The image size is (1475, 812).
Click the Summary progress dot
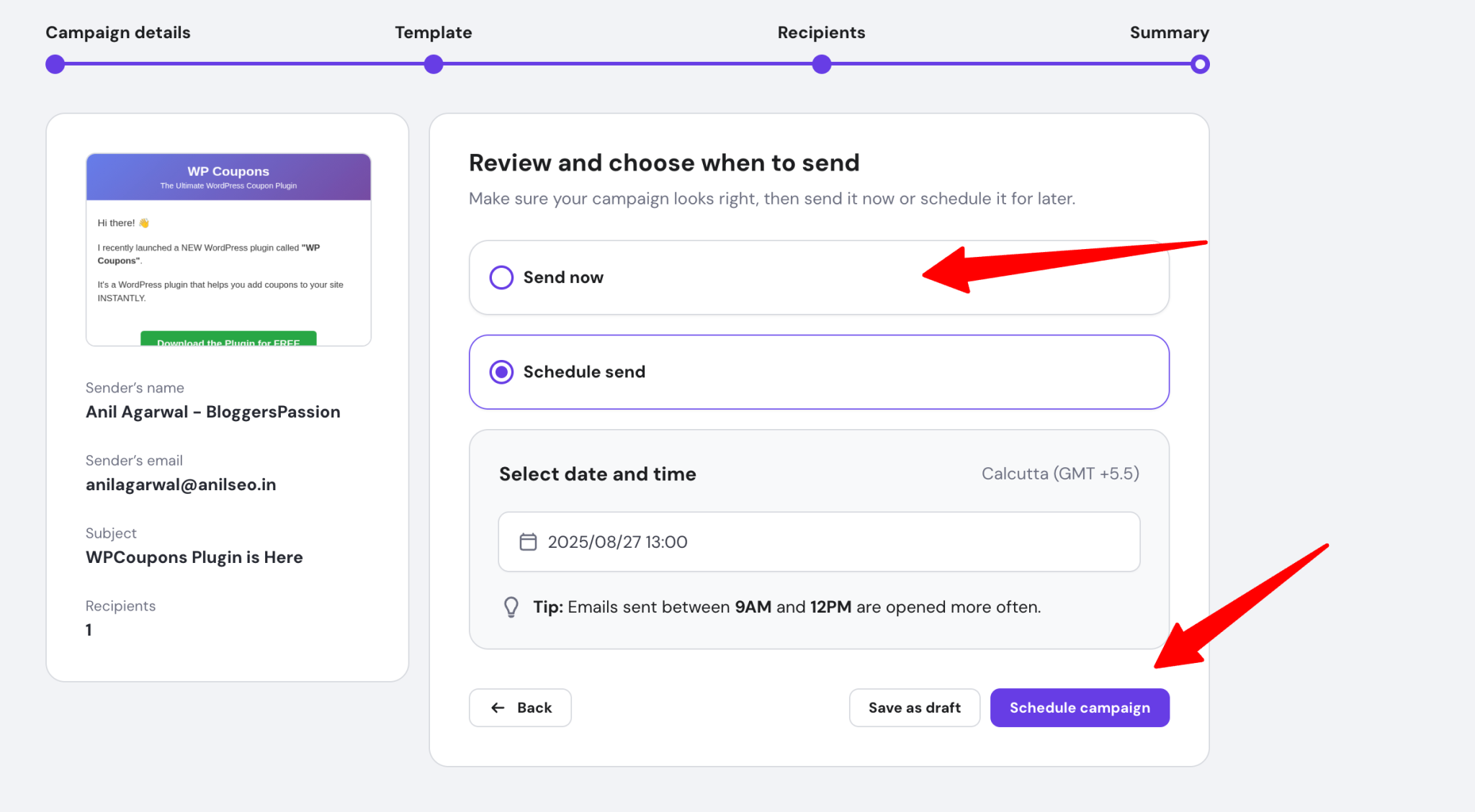click(1200, 64)
